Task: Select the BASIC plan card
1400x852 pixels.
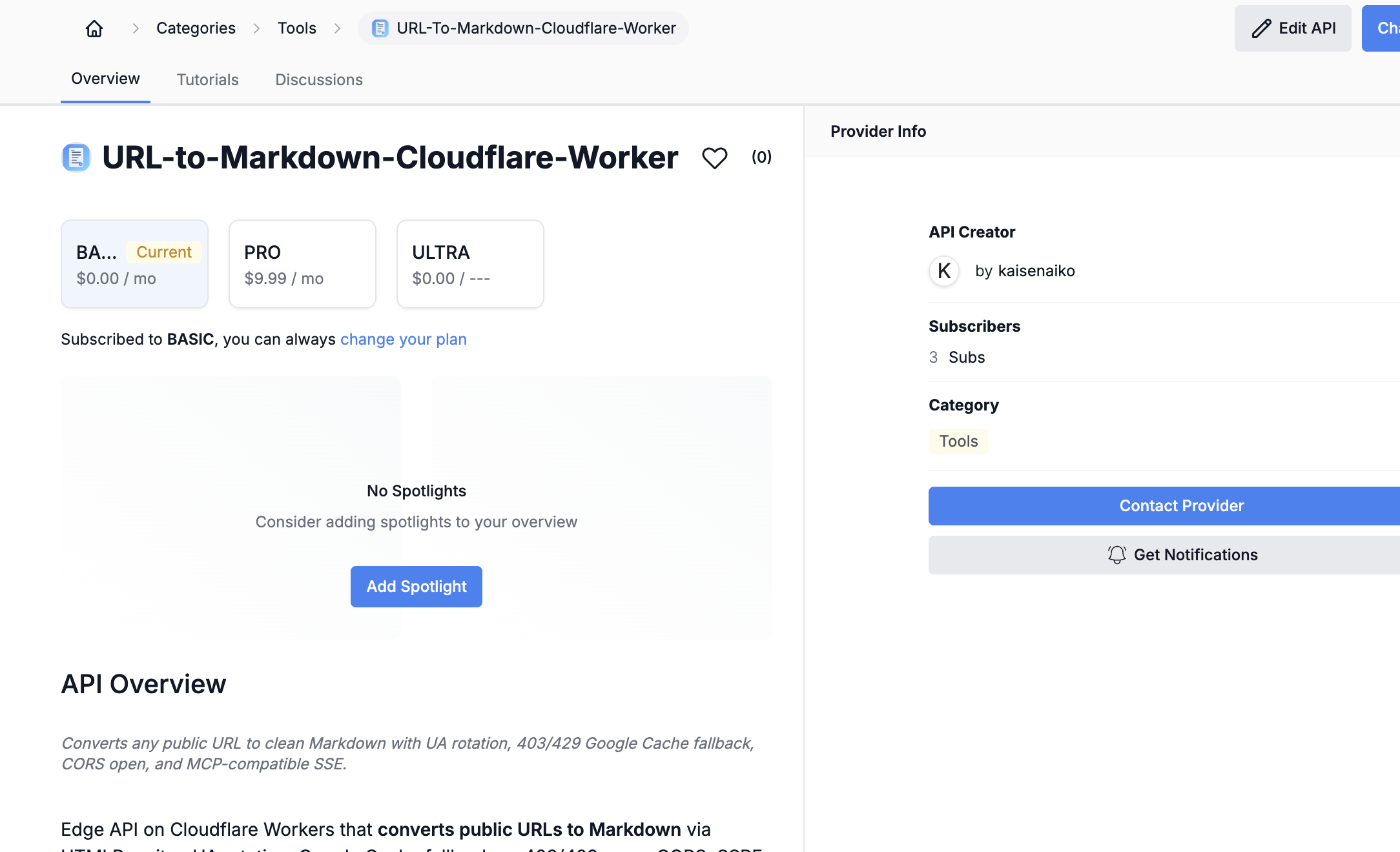Action: [x=134, y=264]
